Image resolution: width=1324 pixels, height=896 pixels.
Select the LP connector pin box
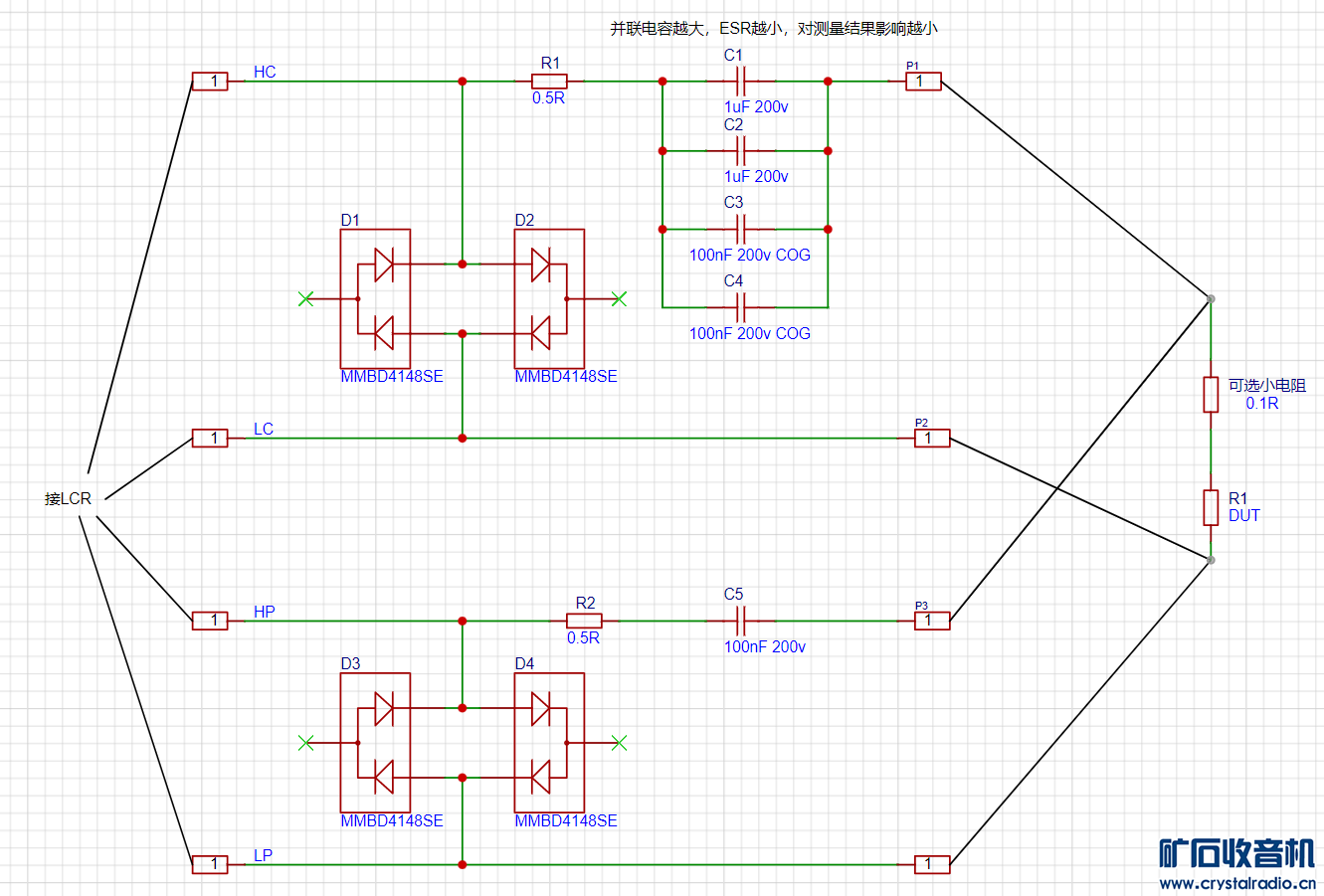[x=210, y=864]
